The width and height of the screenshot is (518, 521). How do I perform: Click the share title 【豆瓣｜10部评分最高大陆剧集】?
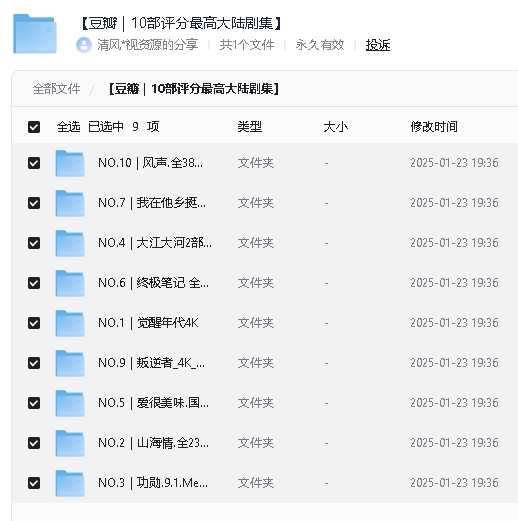(181, 23)
